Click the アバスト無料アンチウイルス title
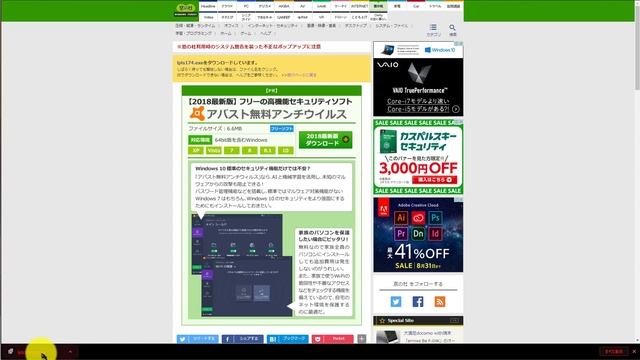Image resolution: width=640 pixels, height=360 pixels. point(276,114)
